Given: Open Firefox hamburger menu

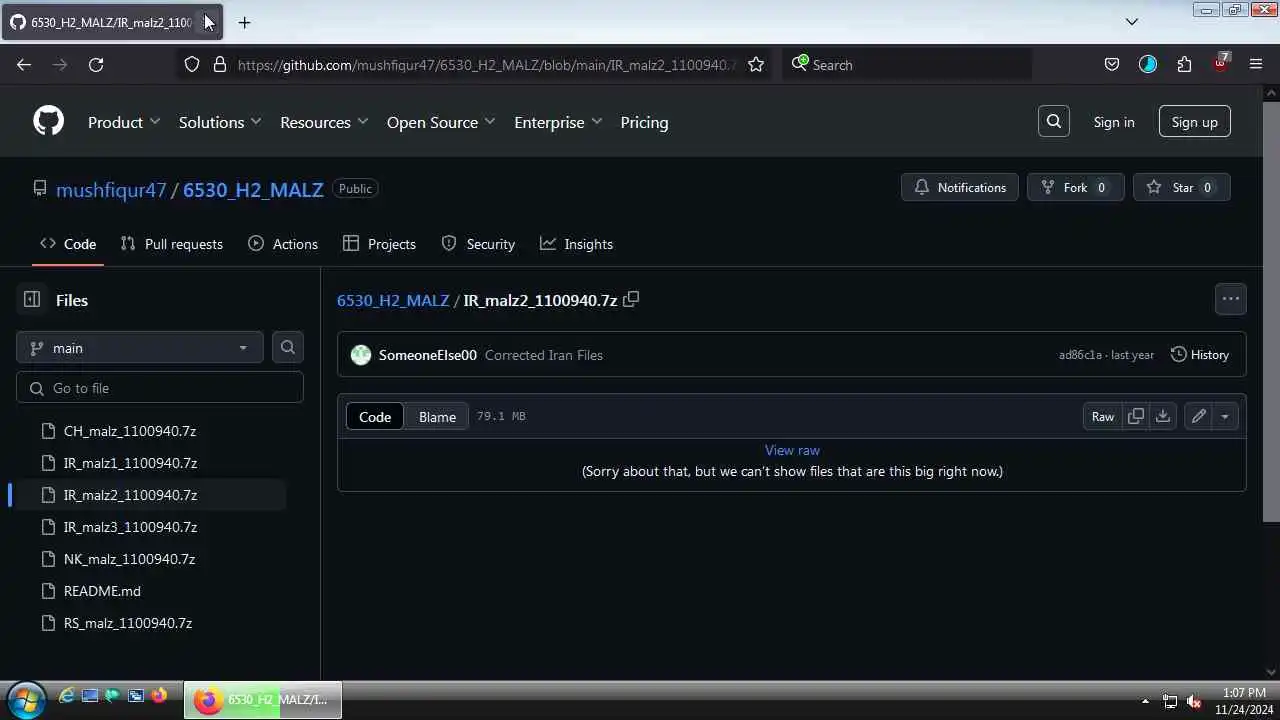Looking at the screenshot, I should point(1256,64).
